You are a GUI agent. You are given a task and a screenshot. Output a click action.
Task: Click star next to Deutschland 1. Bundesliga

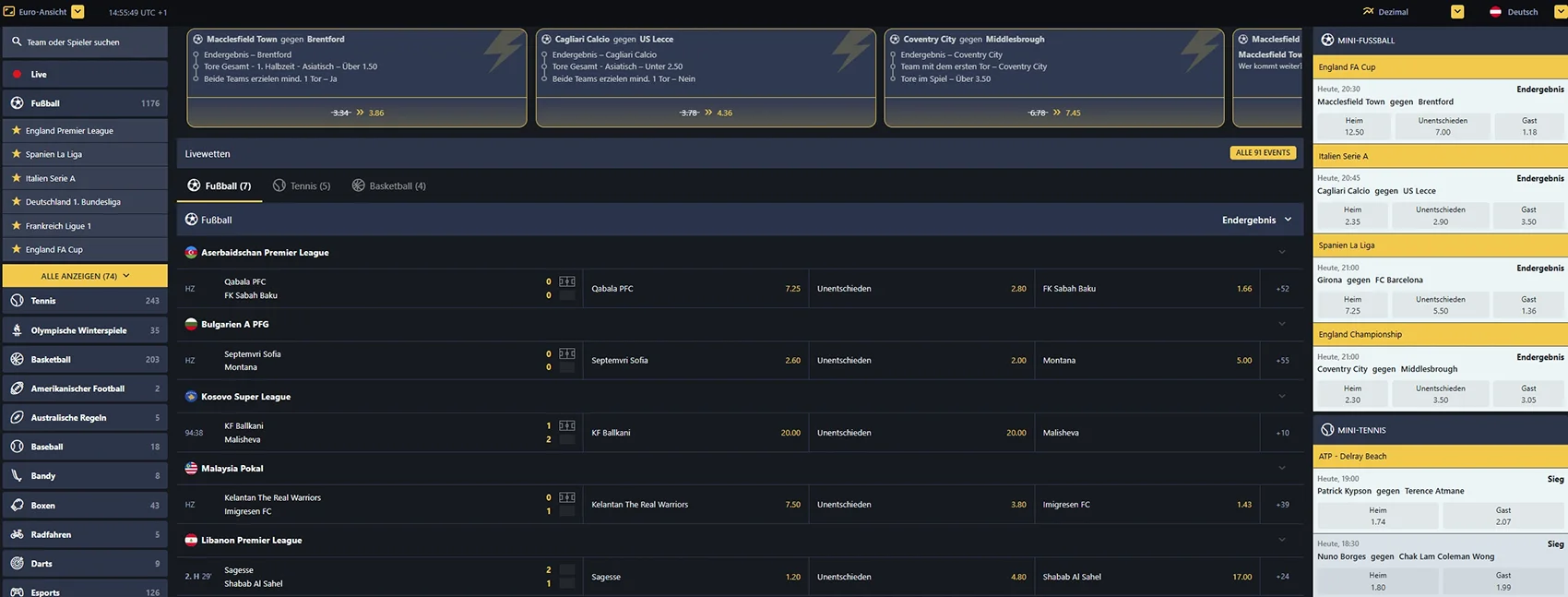(16, 201)
